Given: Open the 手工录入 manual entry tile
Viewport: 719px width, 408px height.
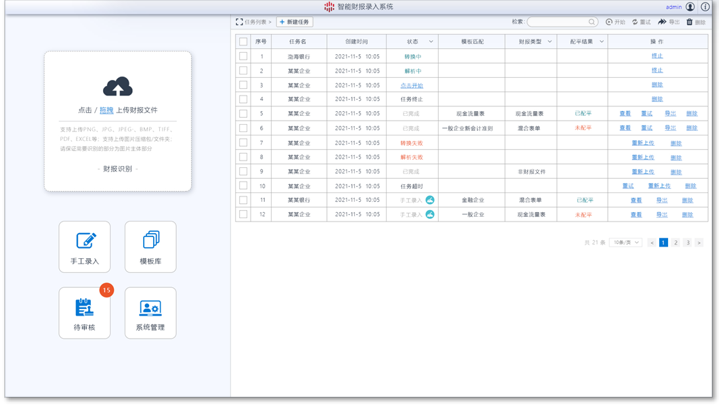Looking at the screenshot, I should [x=85, y=246].
